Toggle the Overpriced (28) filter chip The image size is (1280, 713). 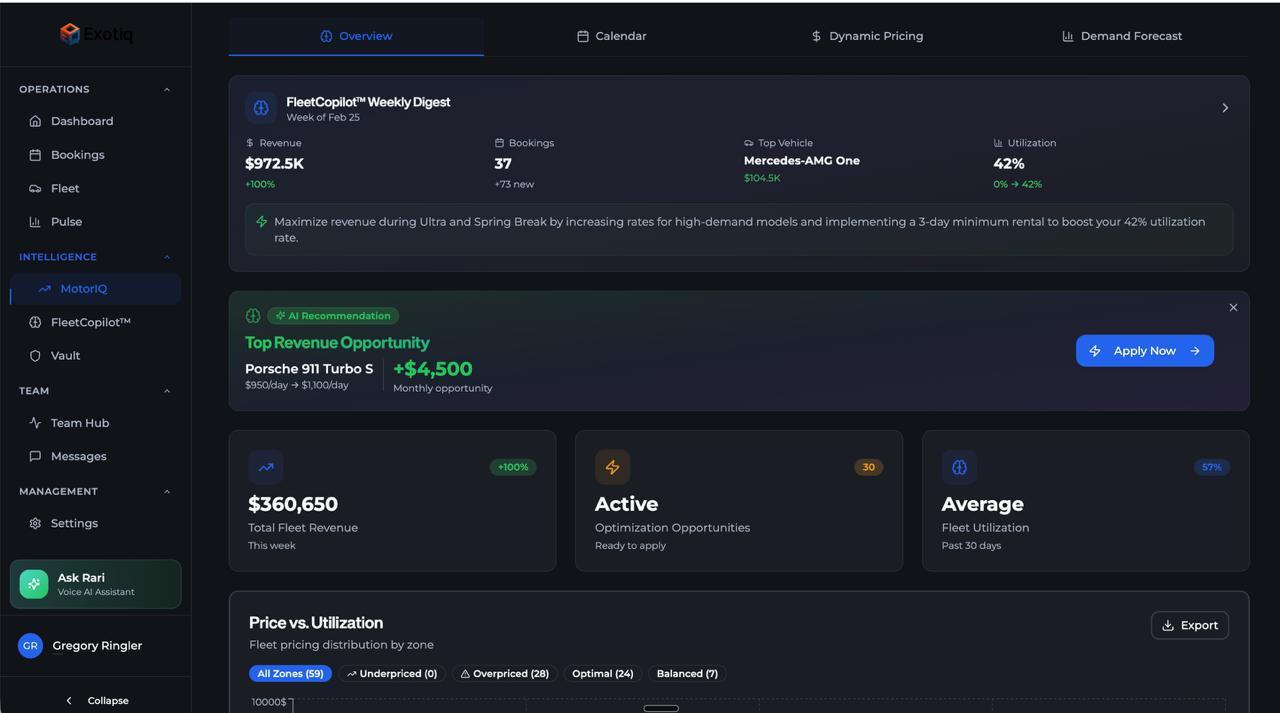coord(503,673)
